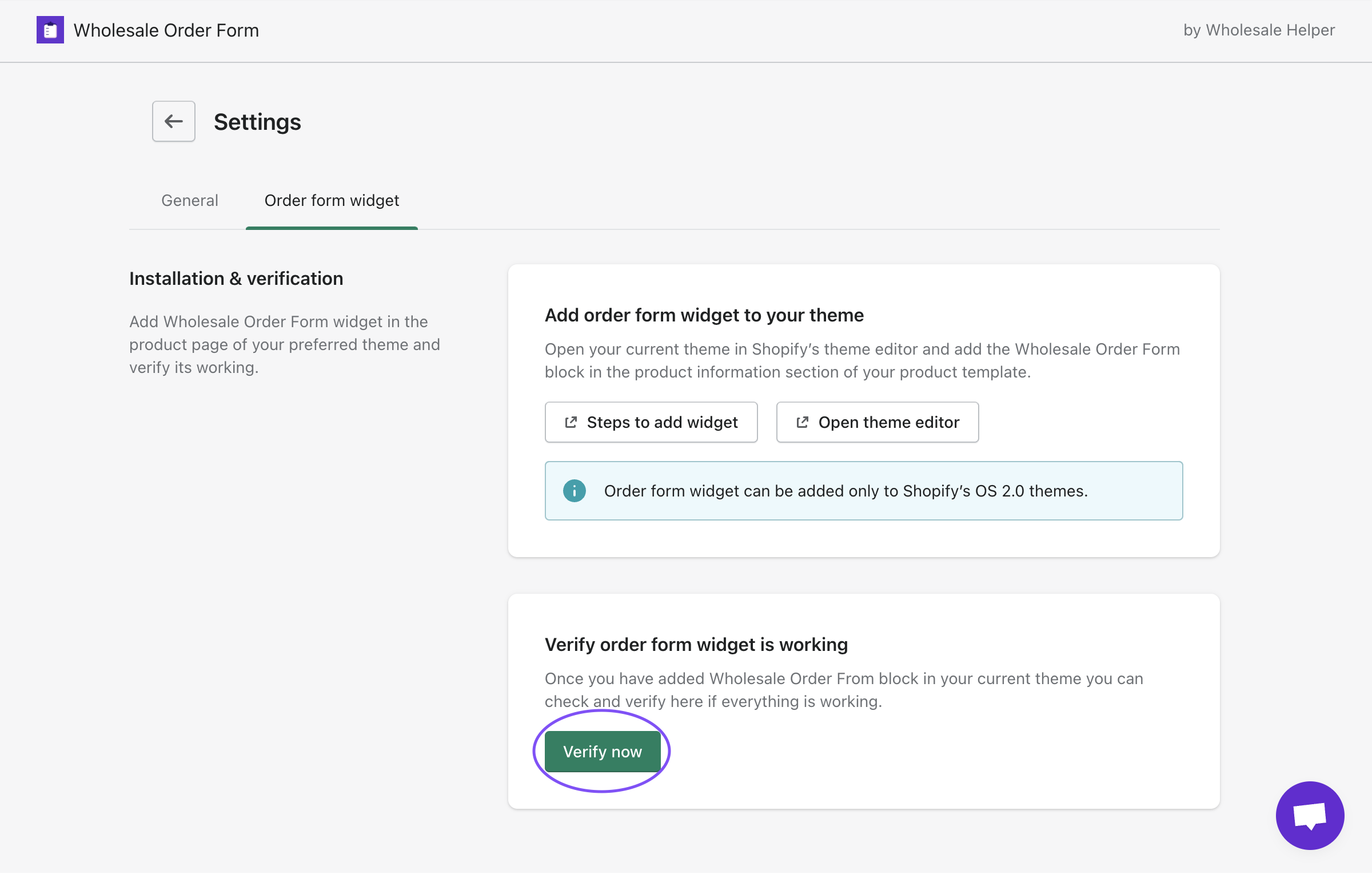Screen dimensions: 1372x874
Task: Click 'Once you have added' paragraph
Action: point(844,690)
